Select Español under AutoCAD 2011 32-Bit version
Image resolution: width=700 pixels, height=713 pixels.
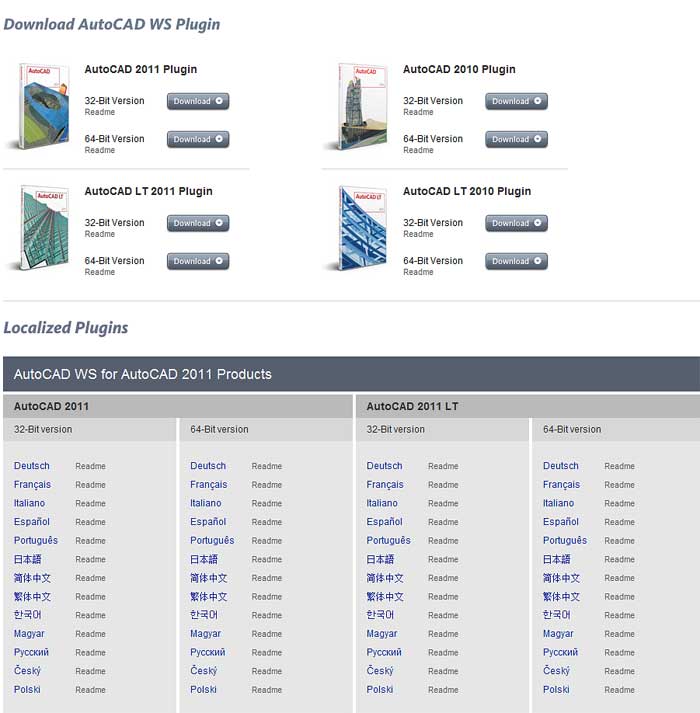coord(31,522)
